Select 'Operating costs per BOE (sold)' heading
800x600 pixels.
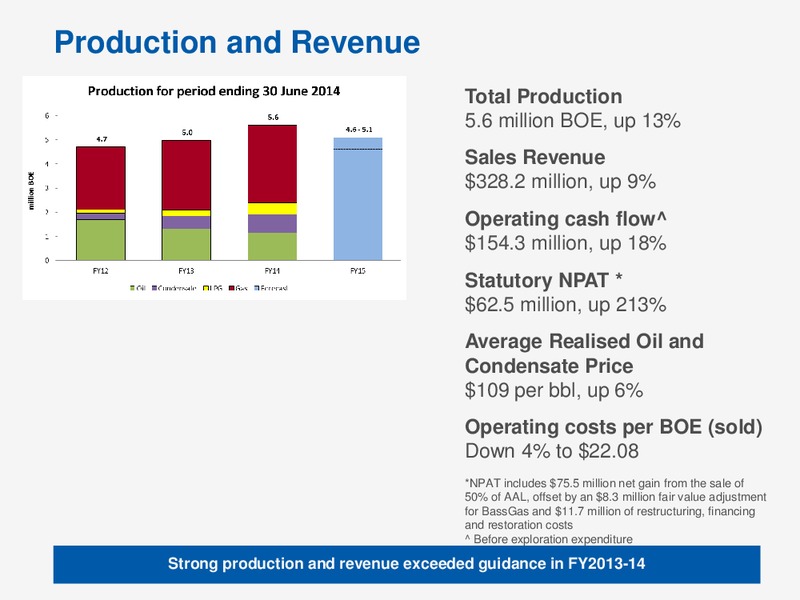[613, 427]
